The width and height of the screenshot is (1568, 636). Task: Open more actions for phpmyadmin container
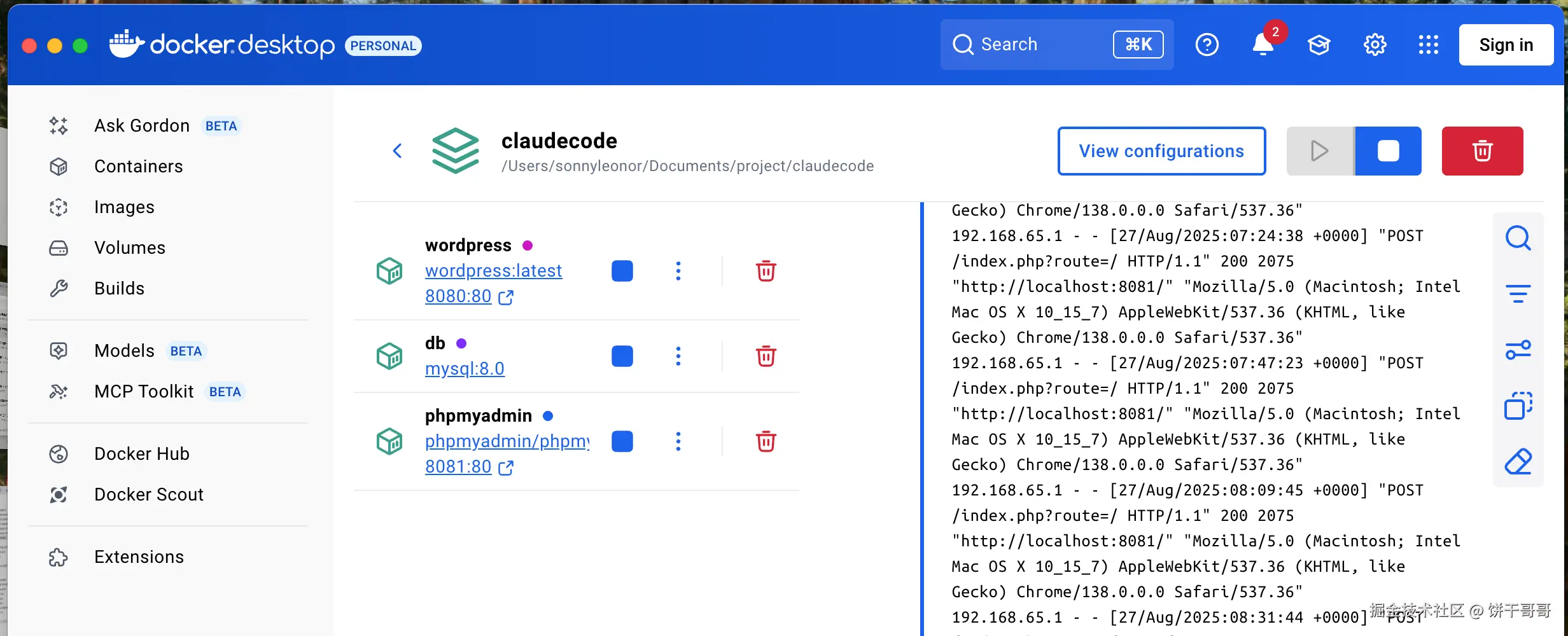678,441
